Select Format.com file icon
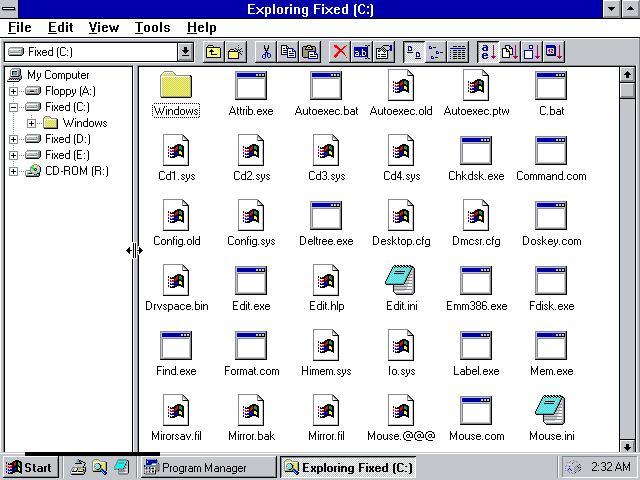 click(251, 345)
